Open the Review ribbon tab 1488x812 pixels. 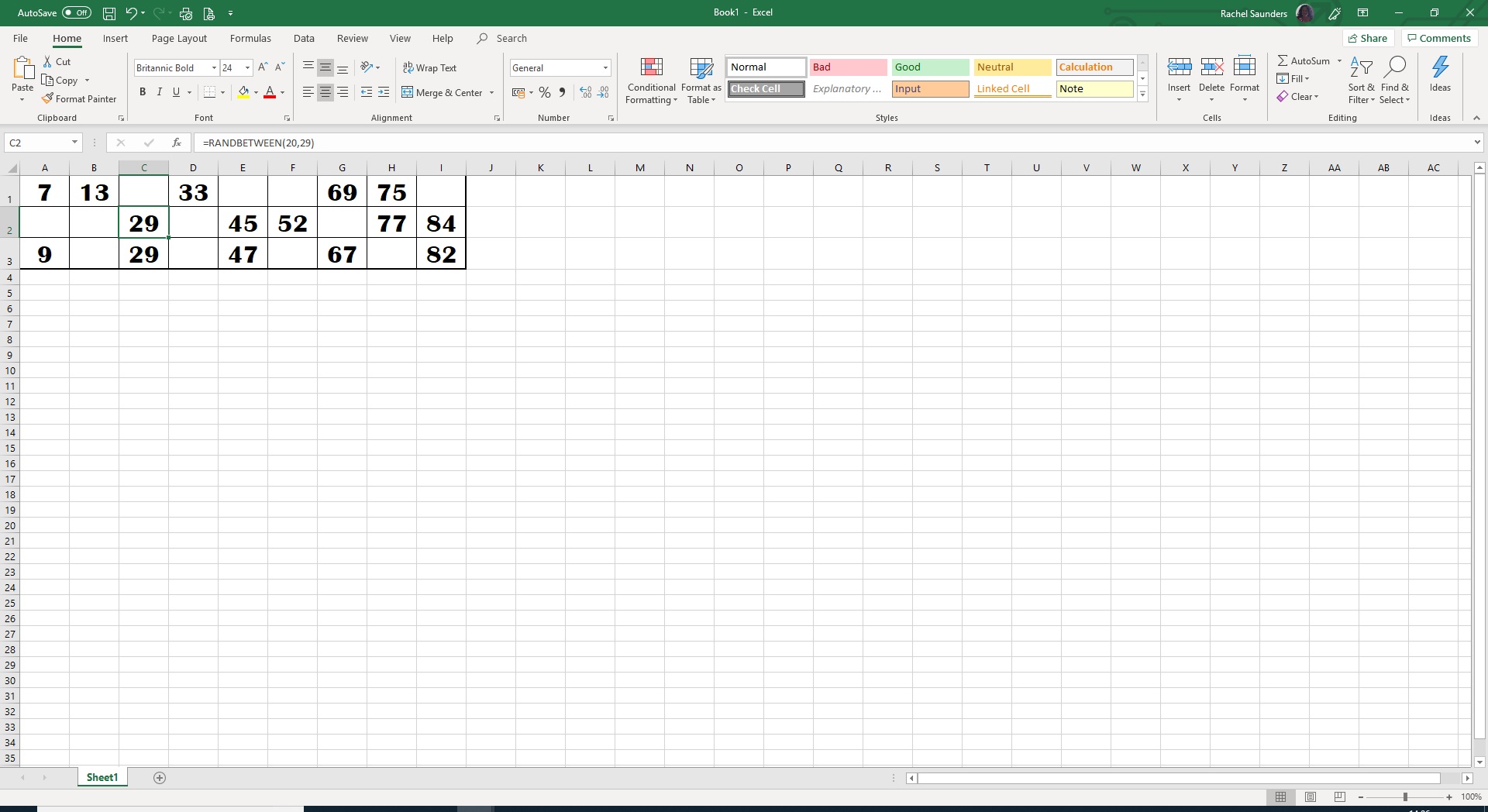(352, 38)
